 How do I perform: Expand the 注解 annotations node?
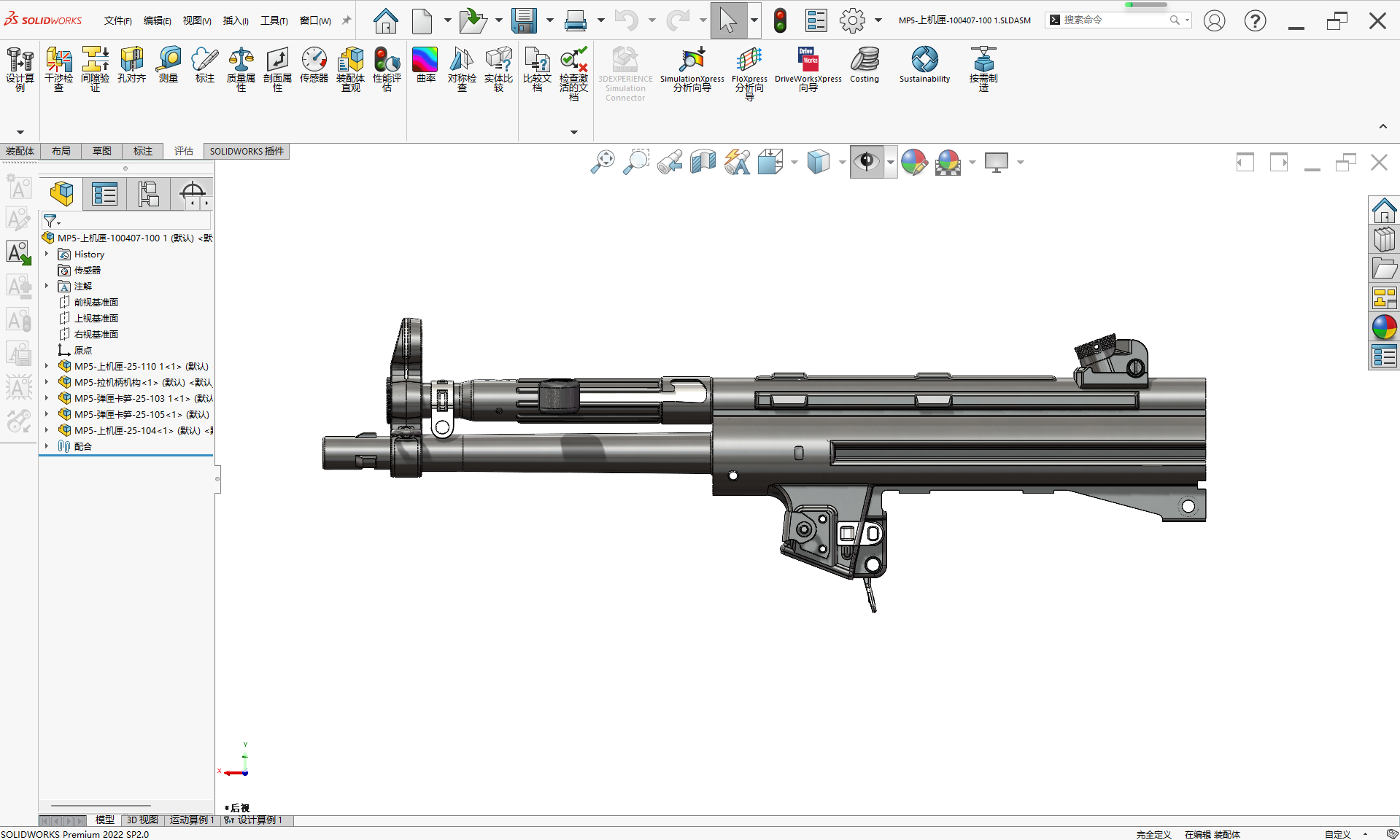(x=47, y=286)
